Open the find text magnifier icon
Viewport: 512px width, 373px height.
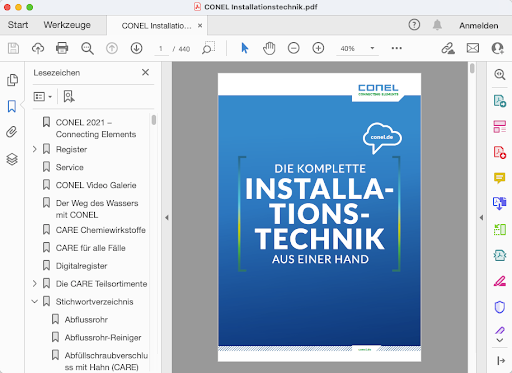coord(87,48)
